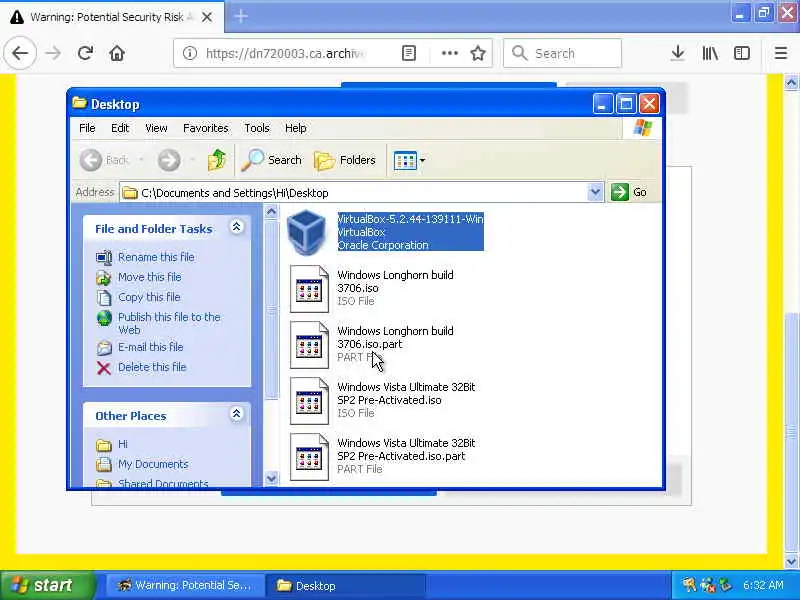Click the Explorer file list scrollbar thumb

click(x=271, y=309)
